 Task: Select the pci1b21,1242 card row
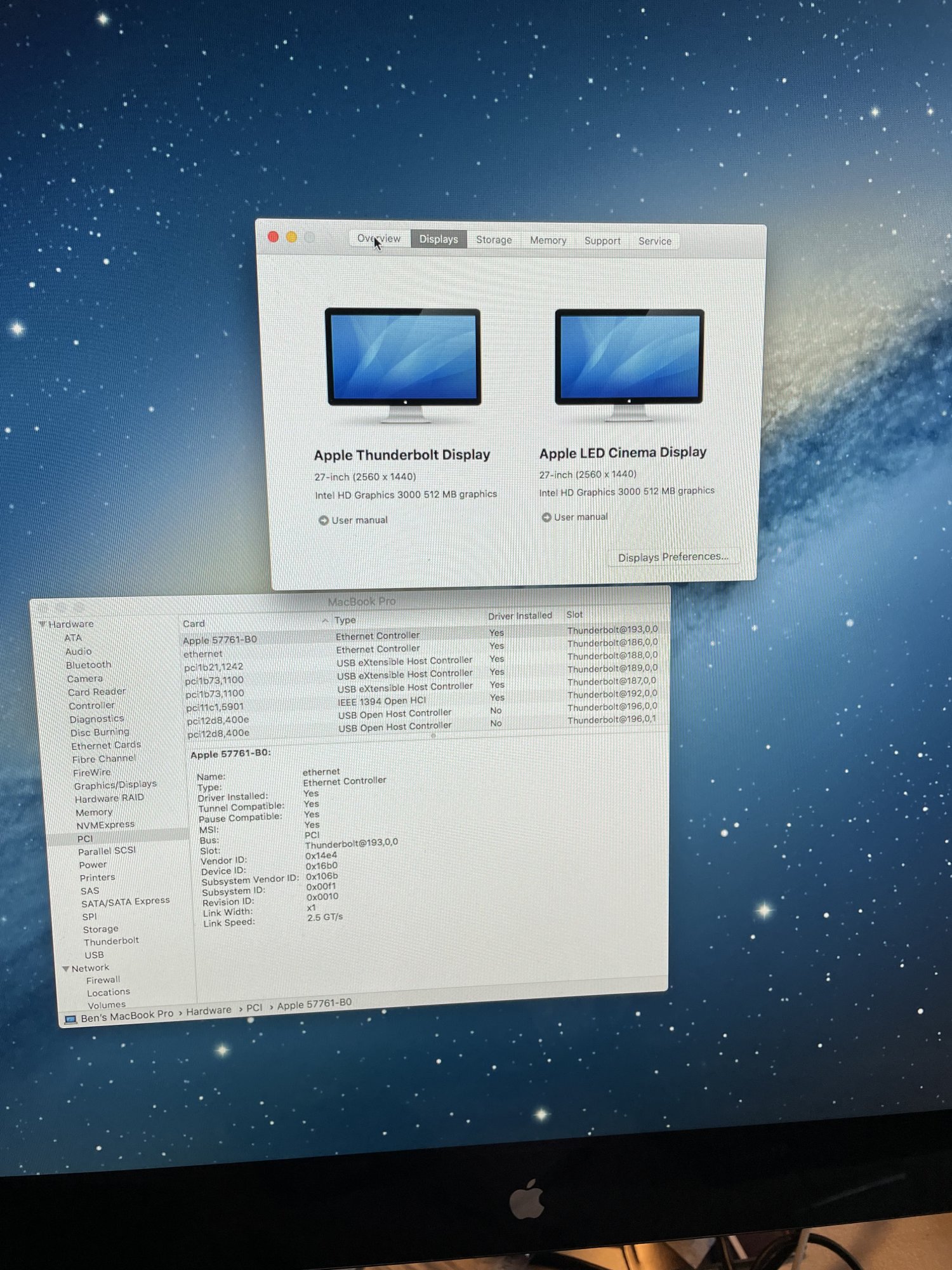(424, 662)
